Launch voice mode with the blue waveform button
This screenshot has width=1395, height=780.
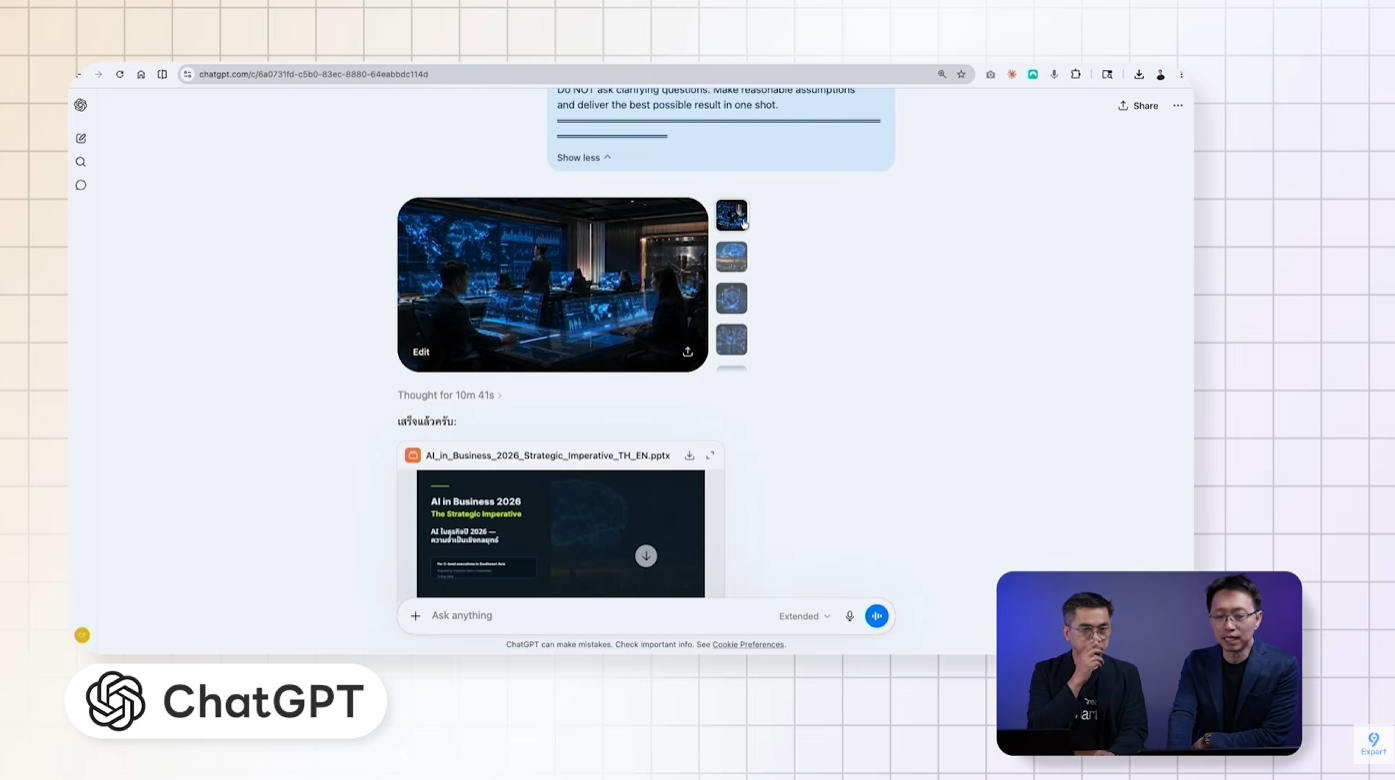point(877,616)
